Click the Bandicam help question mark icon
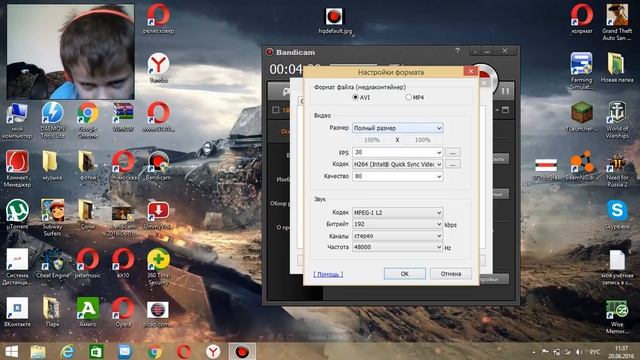 point(458,51)
